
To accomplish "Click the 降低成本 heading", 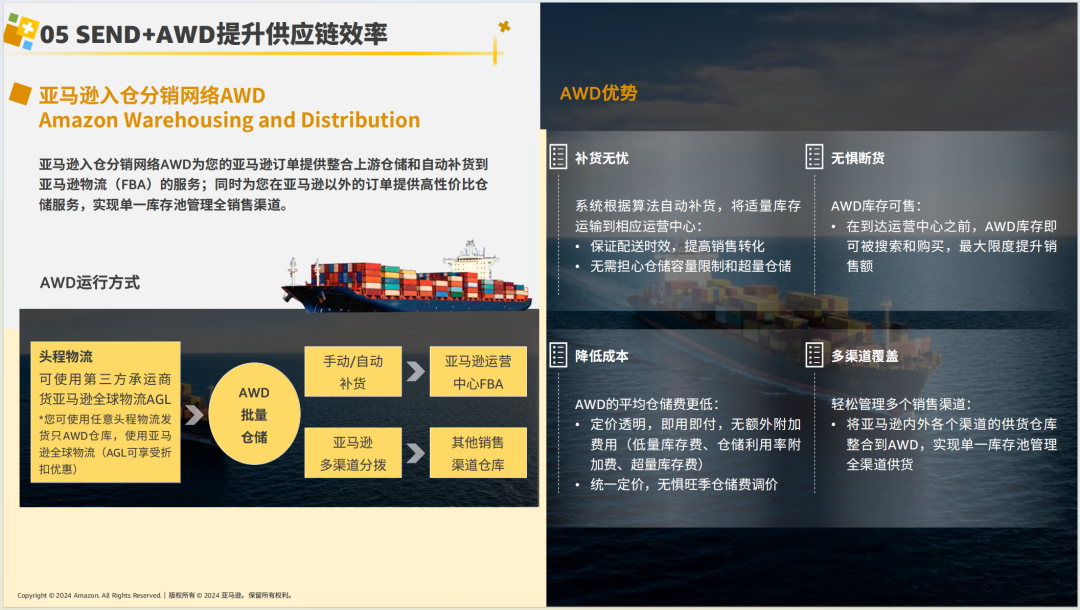I will (x=601, y=356).
